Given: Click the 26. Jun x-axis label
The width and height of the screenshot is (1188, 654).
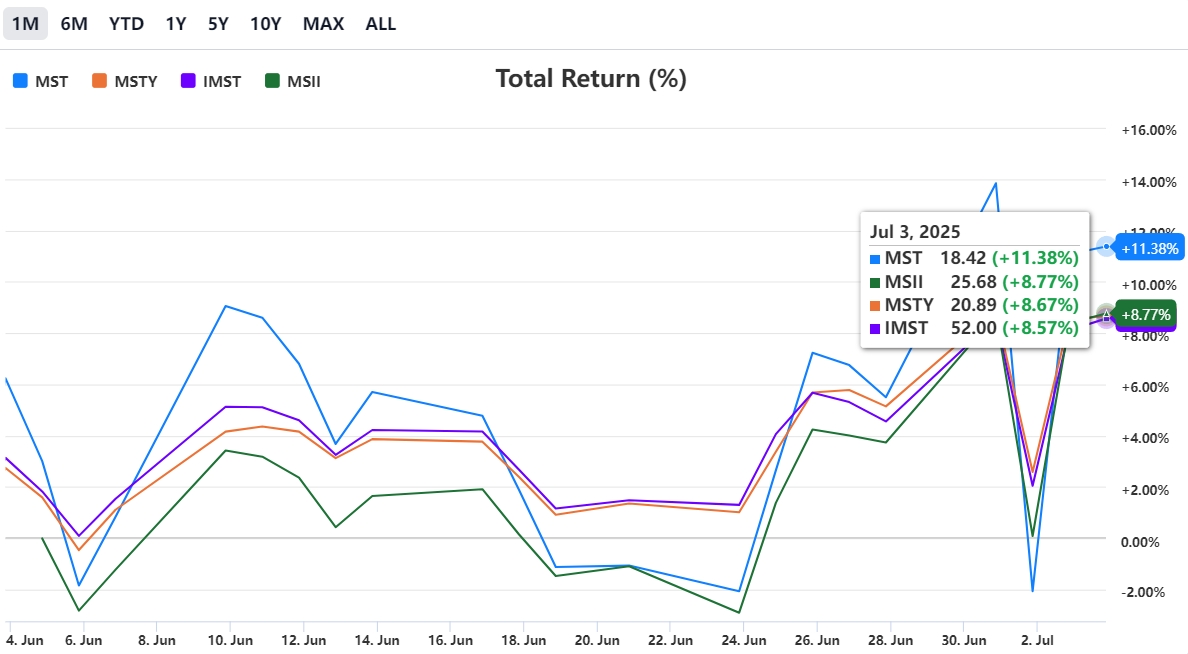Looking at the screenshot, I should coord(817,640).
